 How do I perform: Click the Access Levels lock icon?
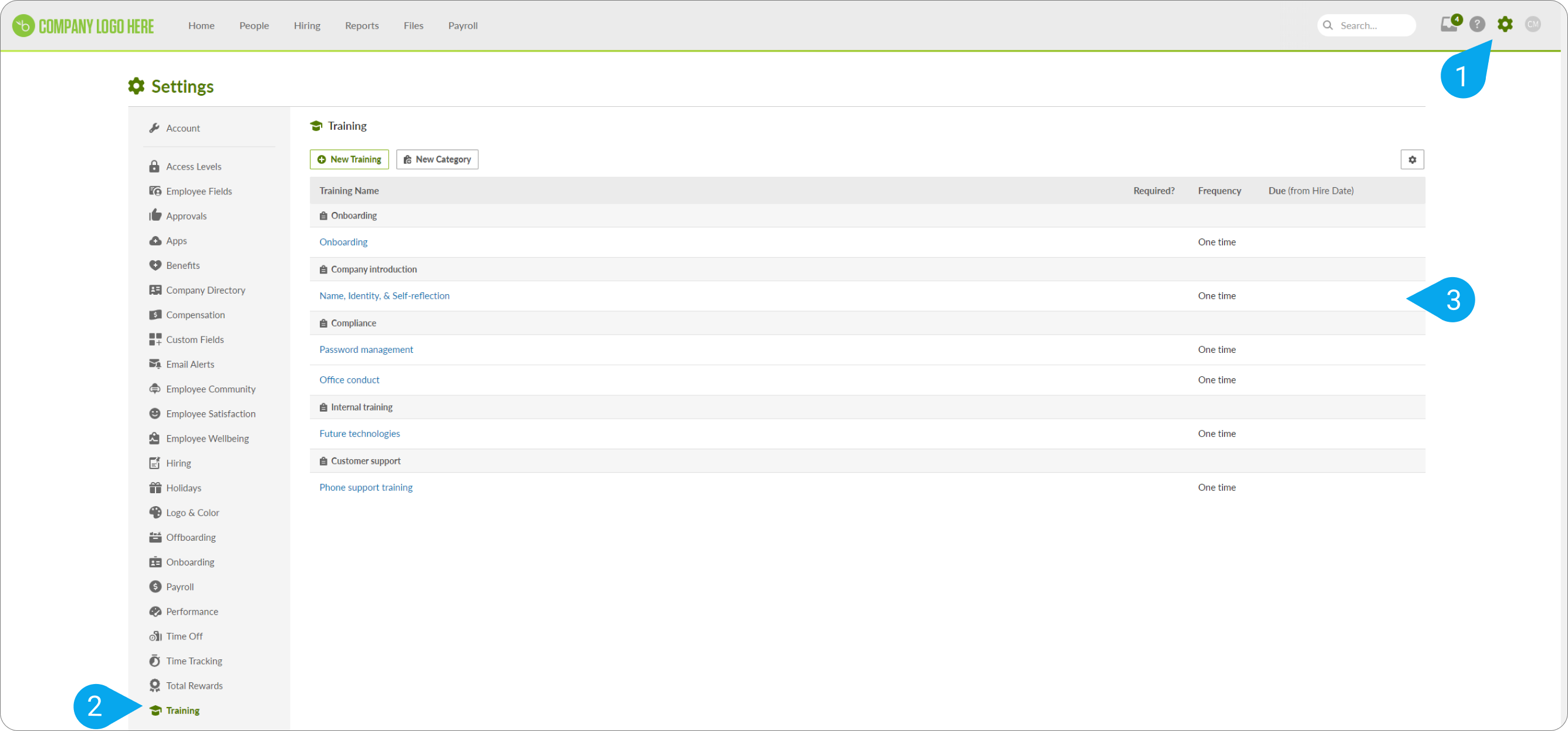point(154,166)
